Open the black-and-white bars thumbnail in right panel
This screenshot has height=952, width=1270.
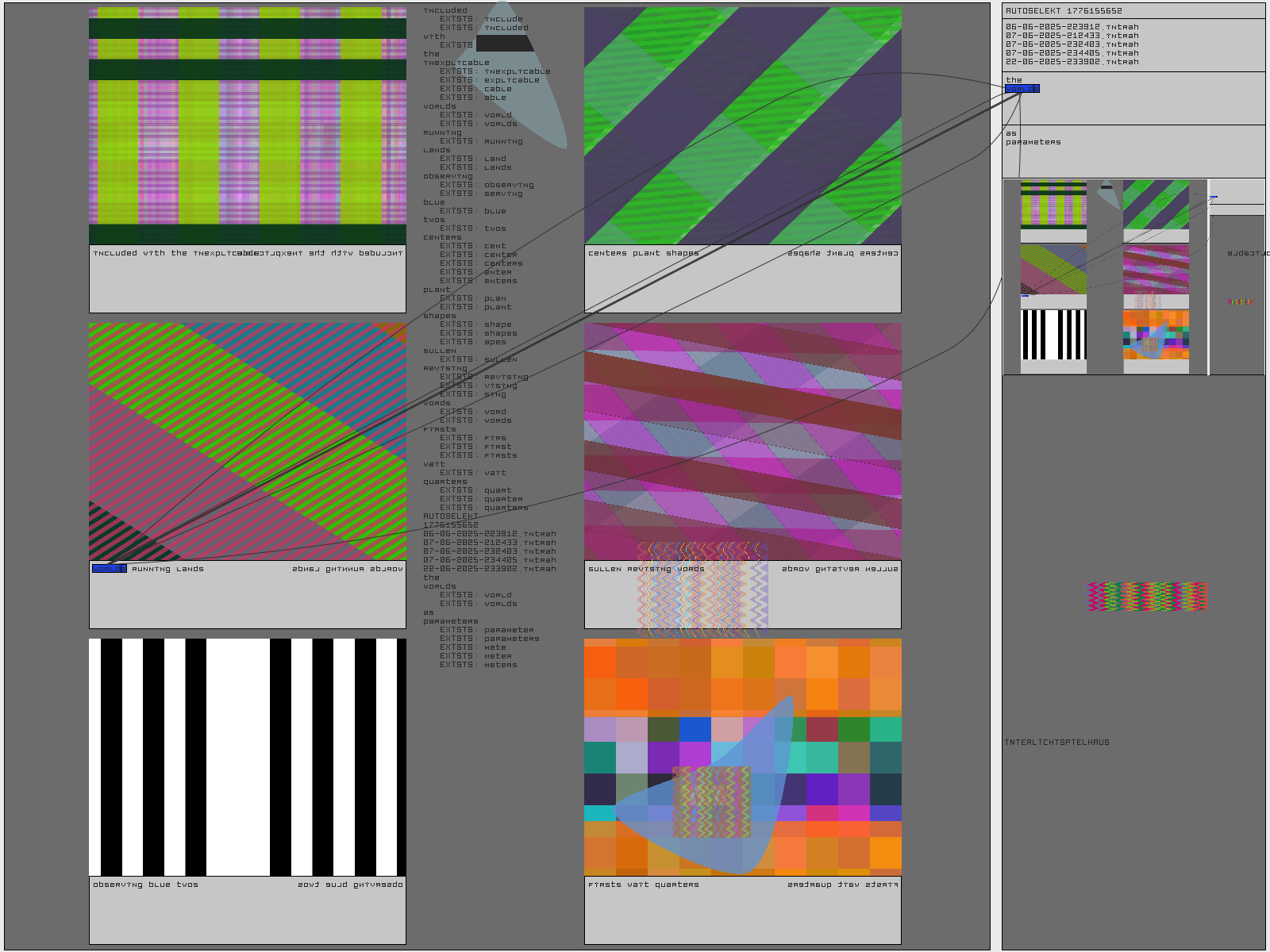point(1053,335)
